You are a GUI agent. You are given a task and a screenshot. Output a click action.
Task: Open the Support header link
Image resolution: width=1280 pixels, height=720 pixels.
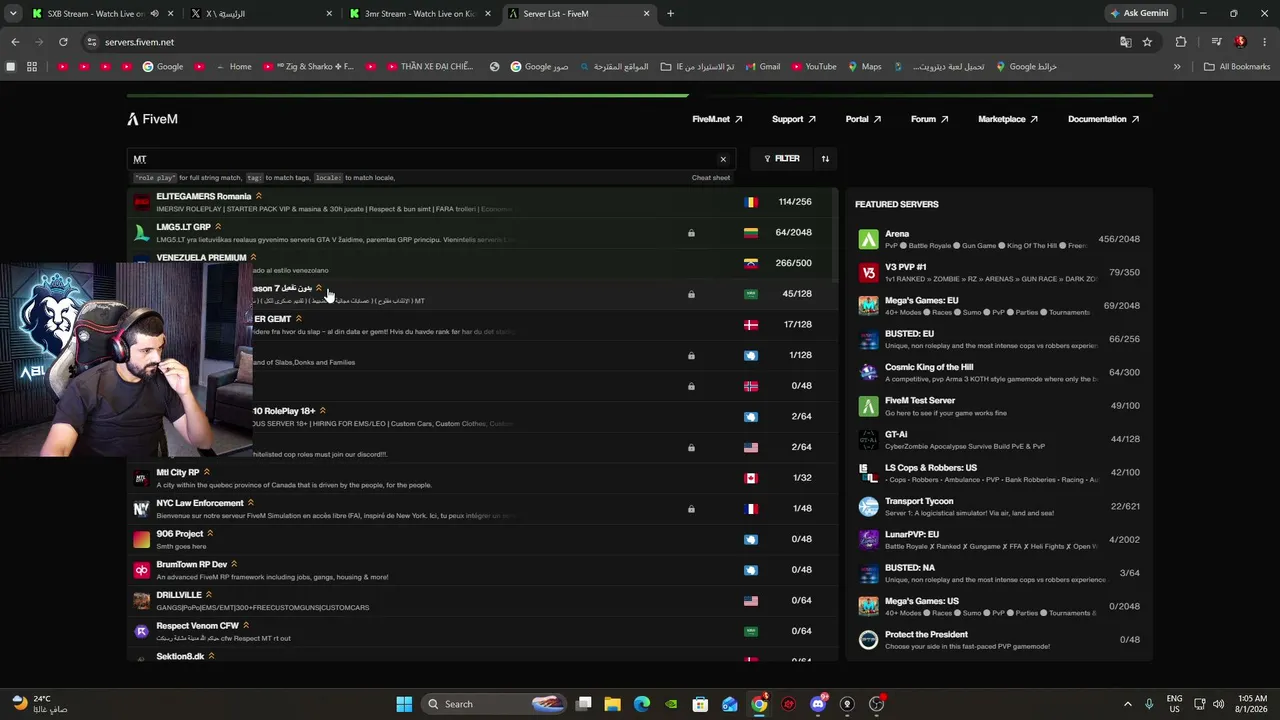click(794, 119)
